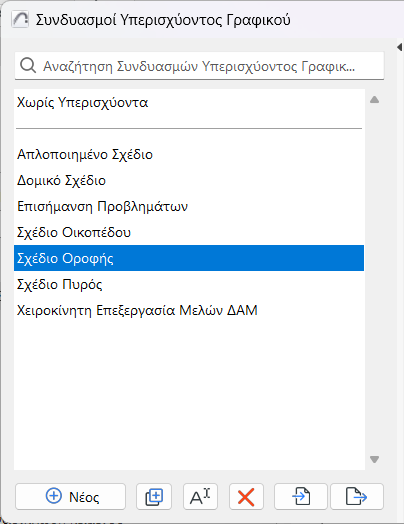Viewport: 404px width, 524px height.
Task: Click the list scroll up arrow
Action: (x=375, y=100)
